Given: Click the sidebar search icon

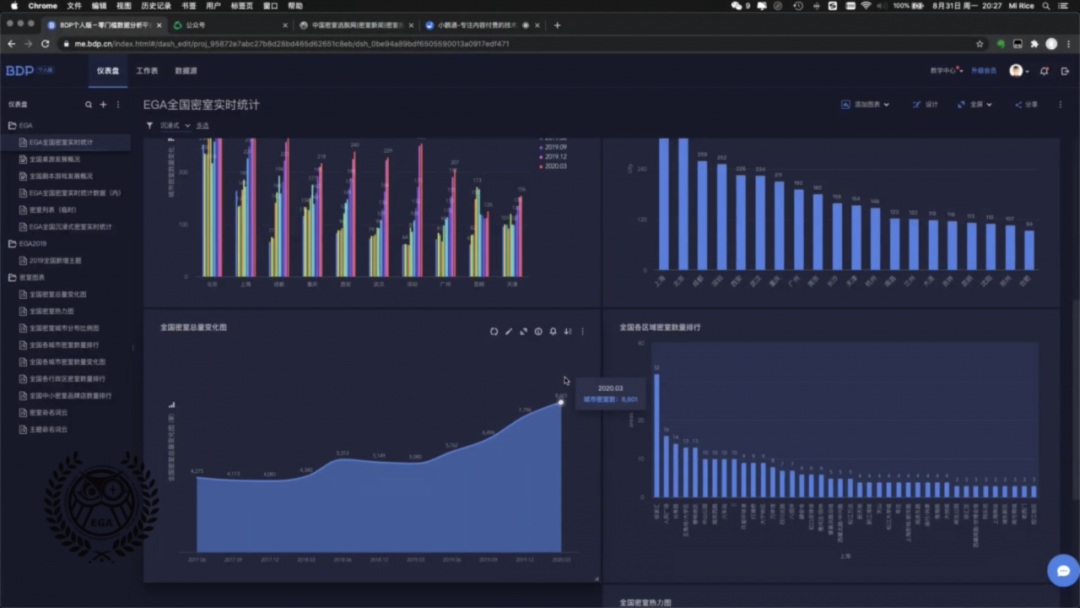Looking at the screenshot, I should pos(88,104).
